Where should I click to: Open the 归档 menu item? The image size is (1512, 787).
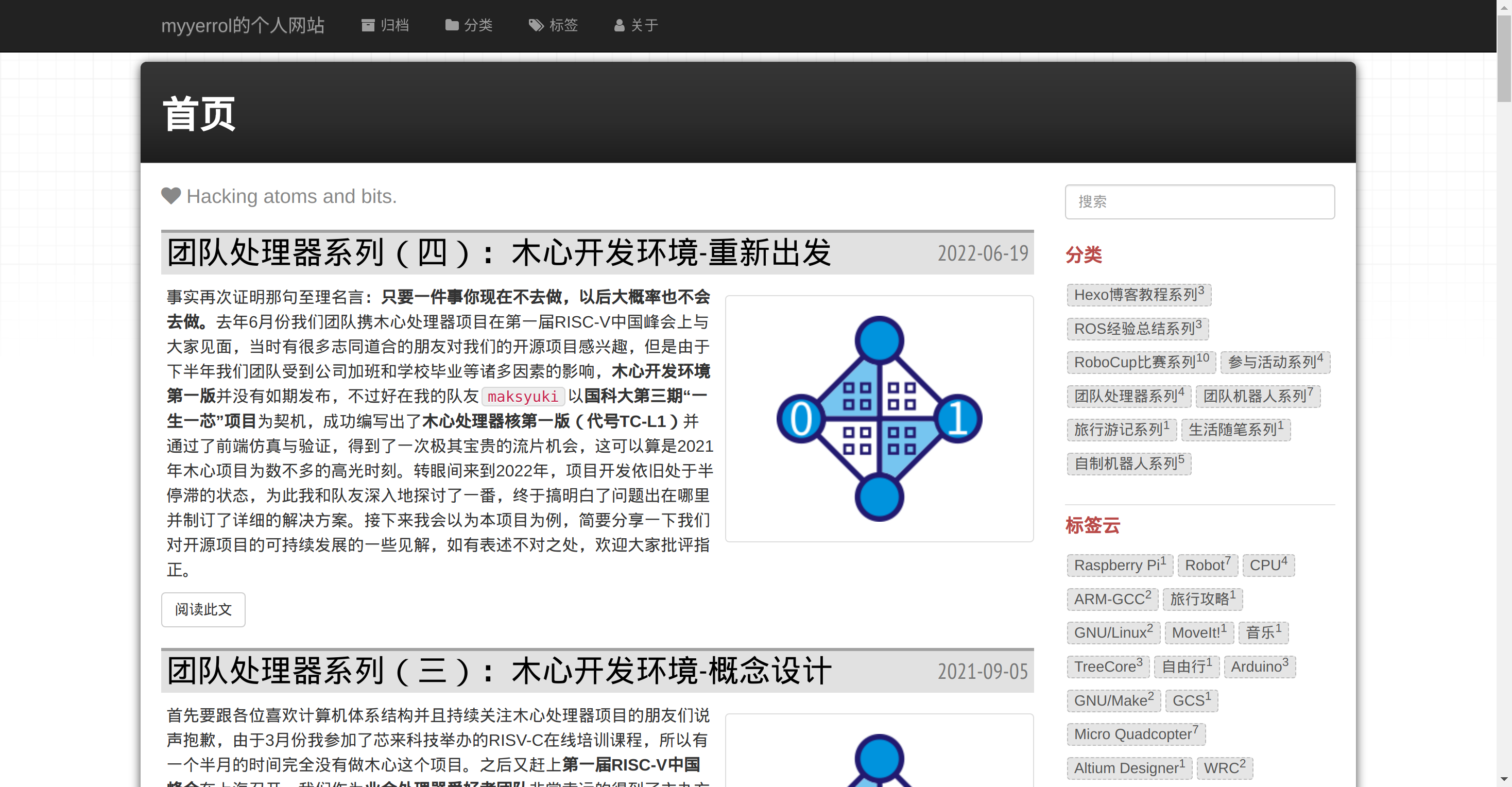[x=385, y=25]
